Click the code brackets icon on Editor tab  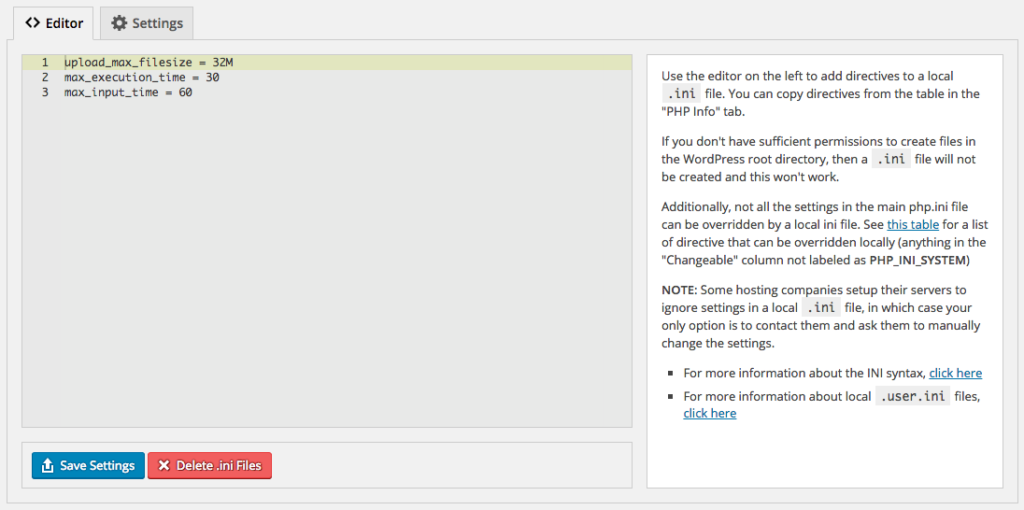coord(33,23)
